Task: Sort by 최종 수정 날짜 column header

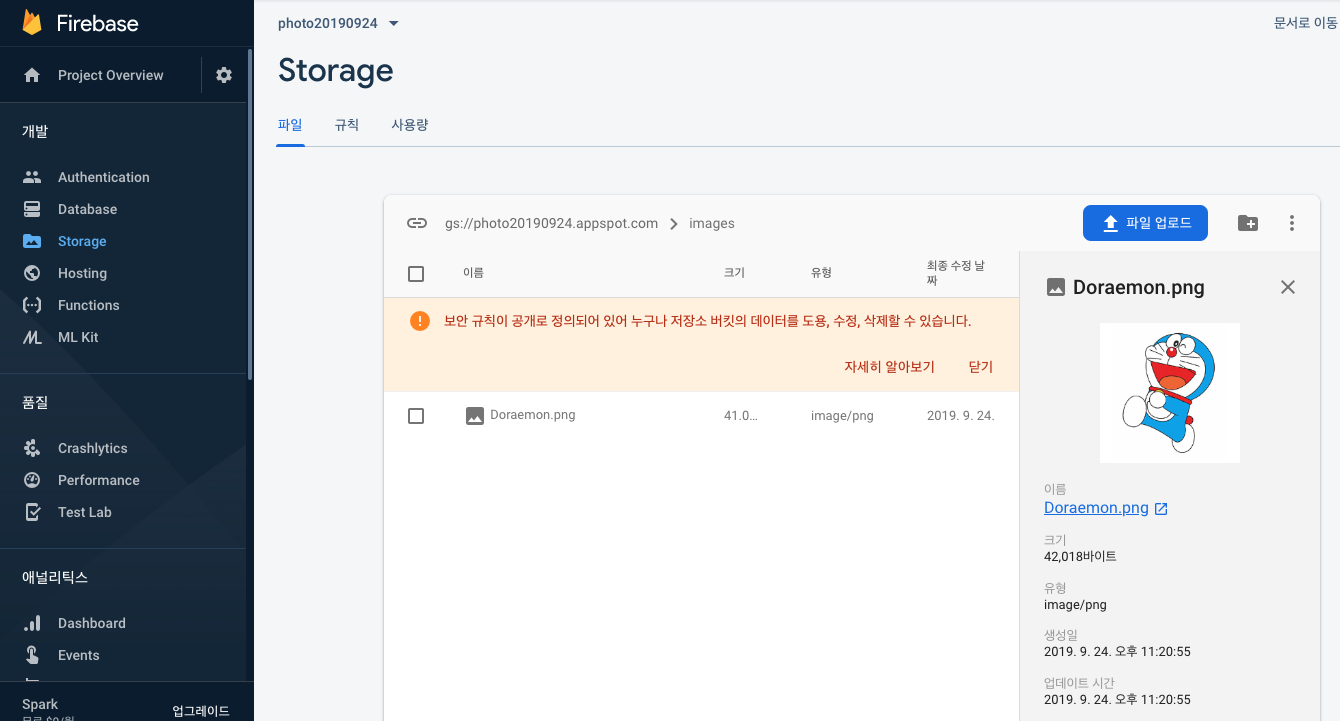Action: tap(956, 273)
